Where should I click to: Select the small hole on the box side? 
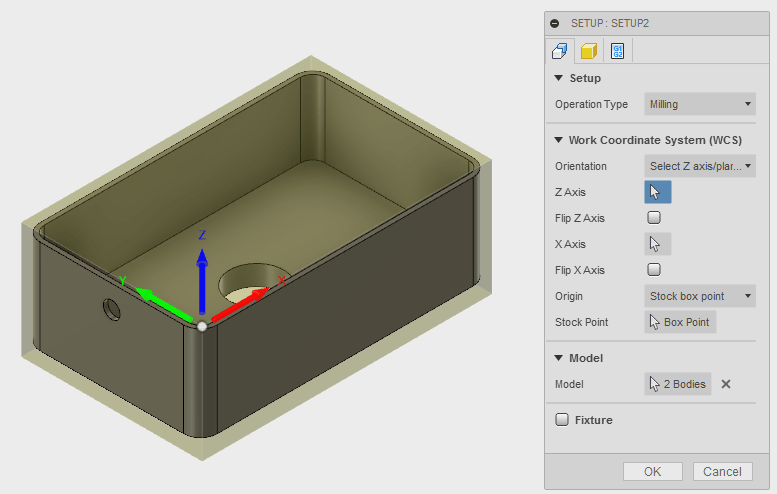(112, 309)
